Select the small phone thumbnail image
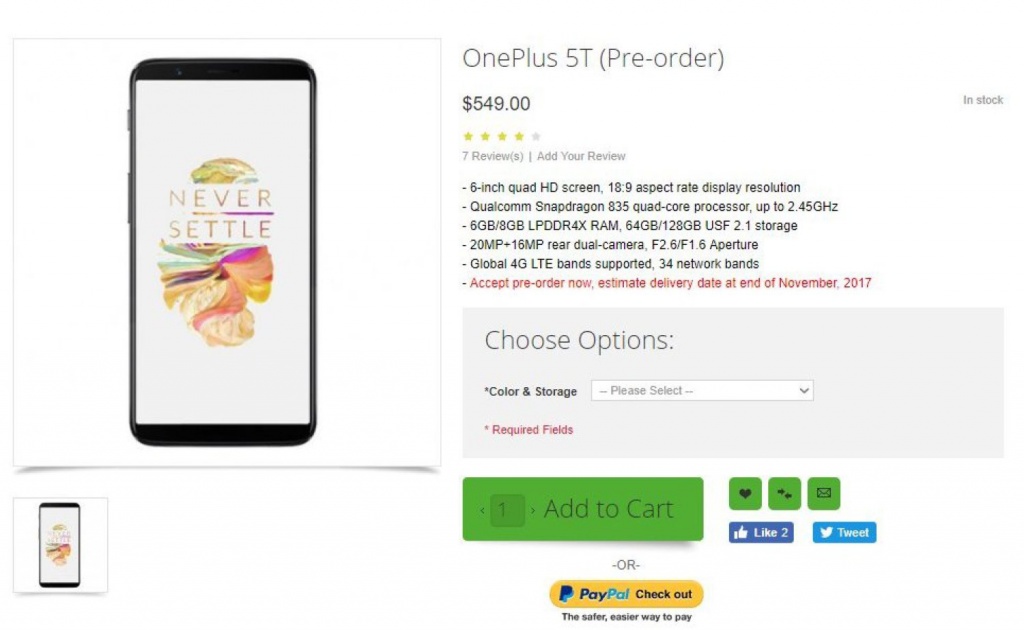The width and height of the screenshot is (1024, 630). point(60,545)
